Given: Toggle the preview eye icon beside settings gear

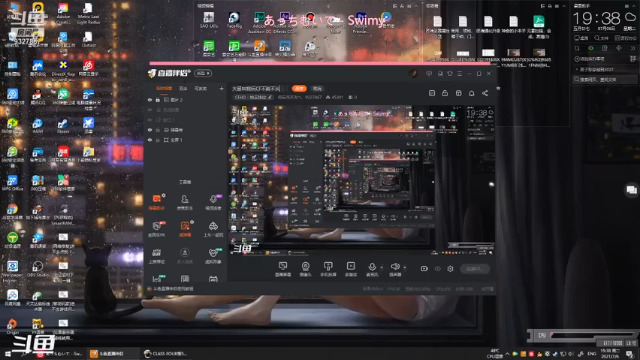Looking at the screenshot, I should 438,269.
